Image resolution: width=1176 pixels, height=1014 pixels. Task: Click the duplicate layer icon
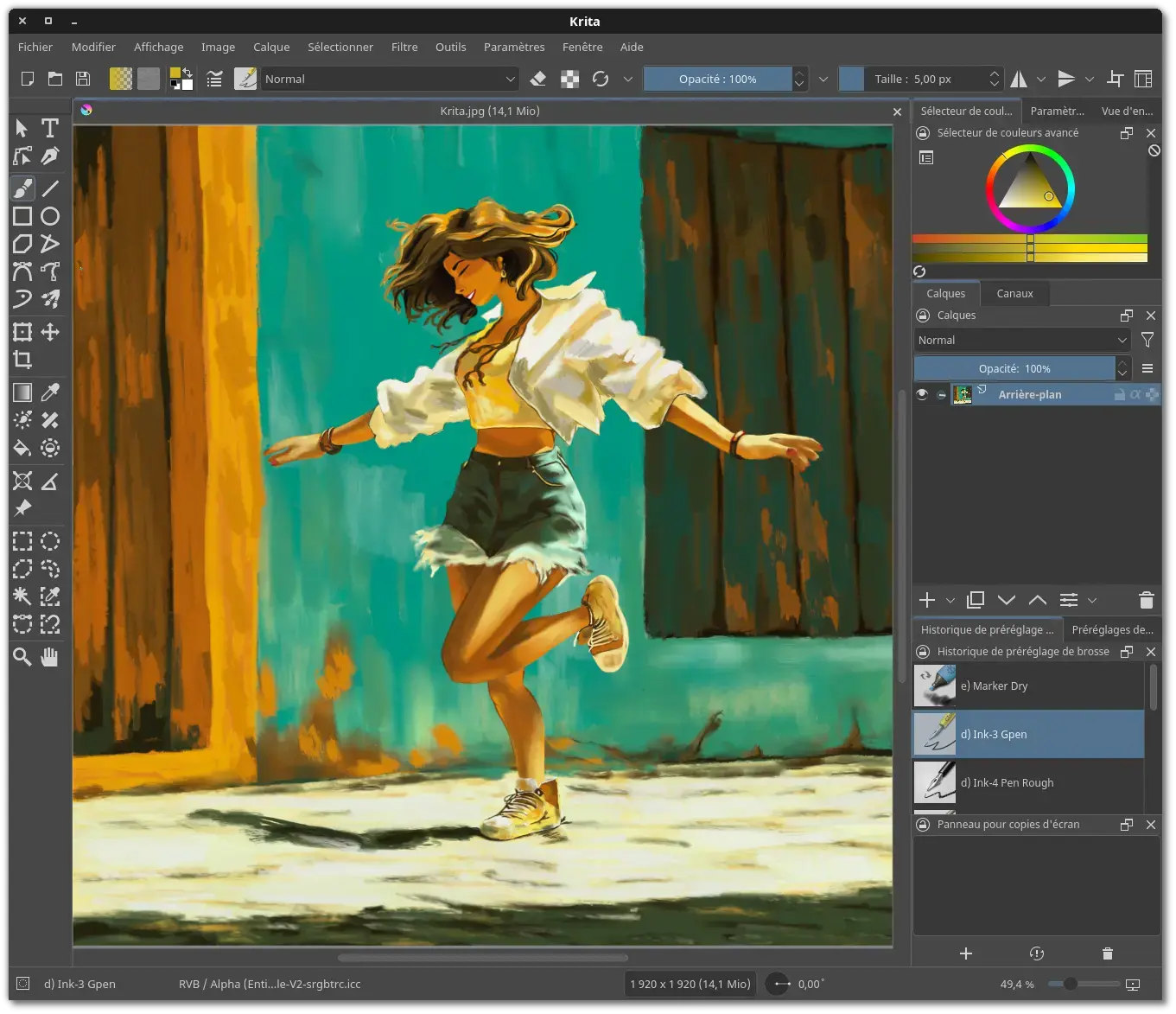pos(975,600)
